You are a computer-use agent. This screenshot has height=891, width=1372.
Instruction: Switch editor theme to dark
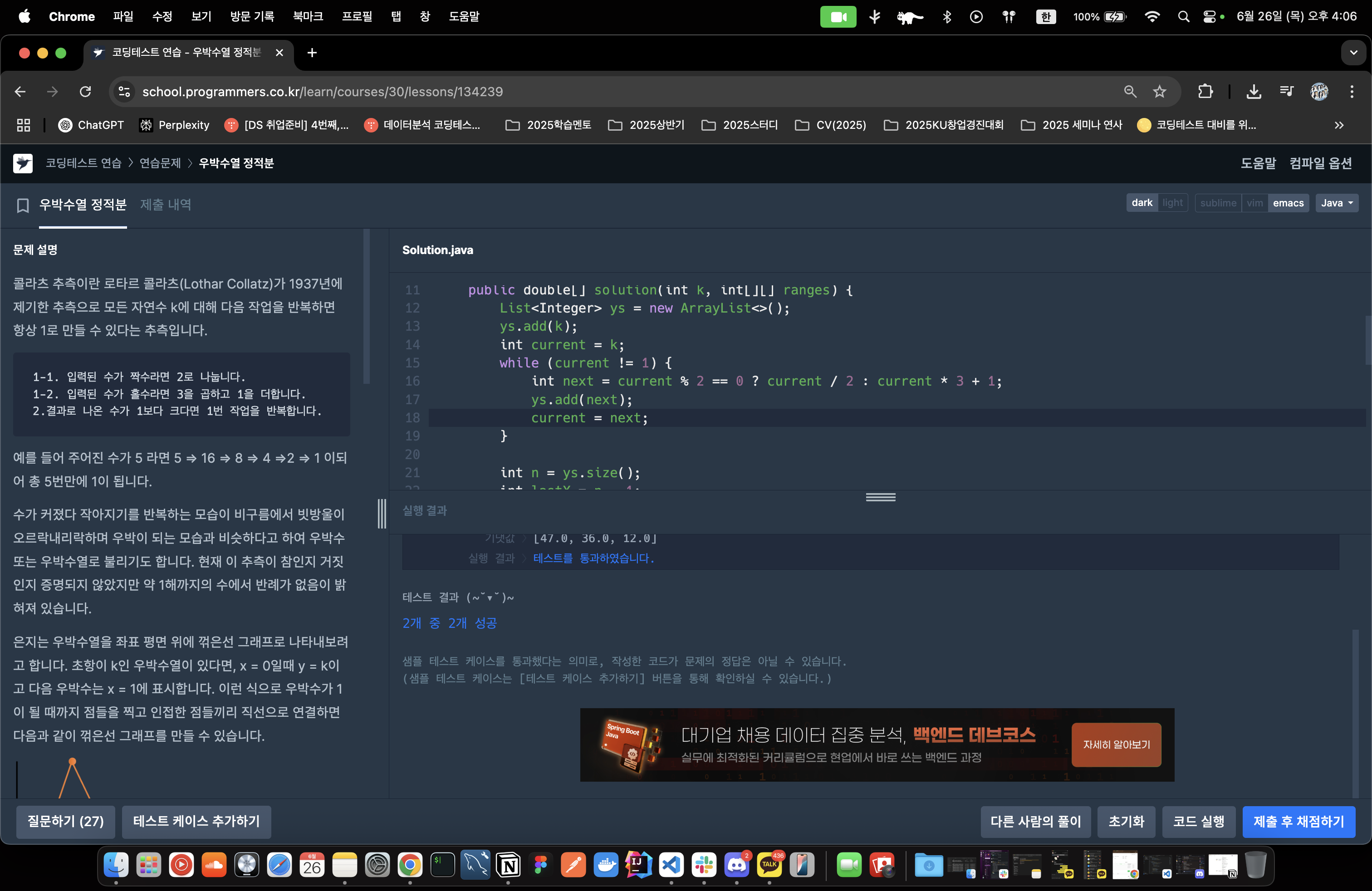[x=1142, y=203]
